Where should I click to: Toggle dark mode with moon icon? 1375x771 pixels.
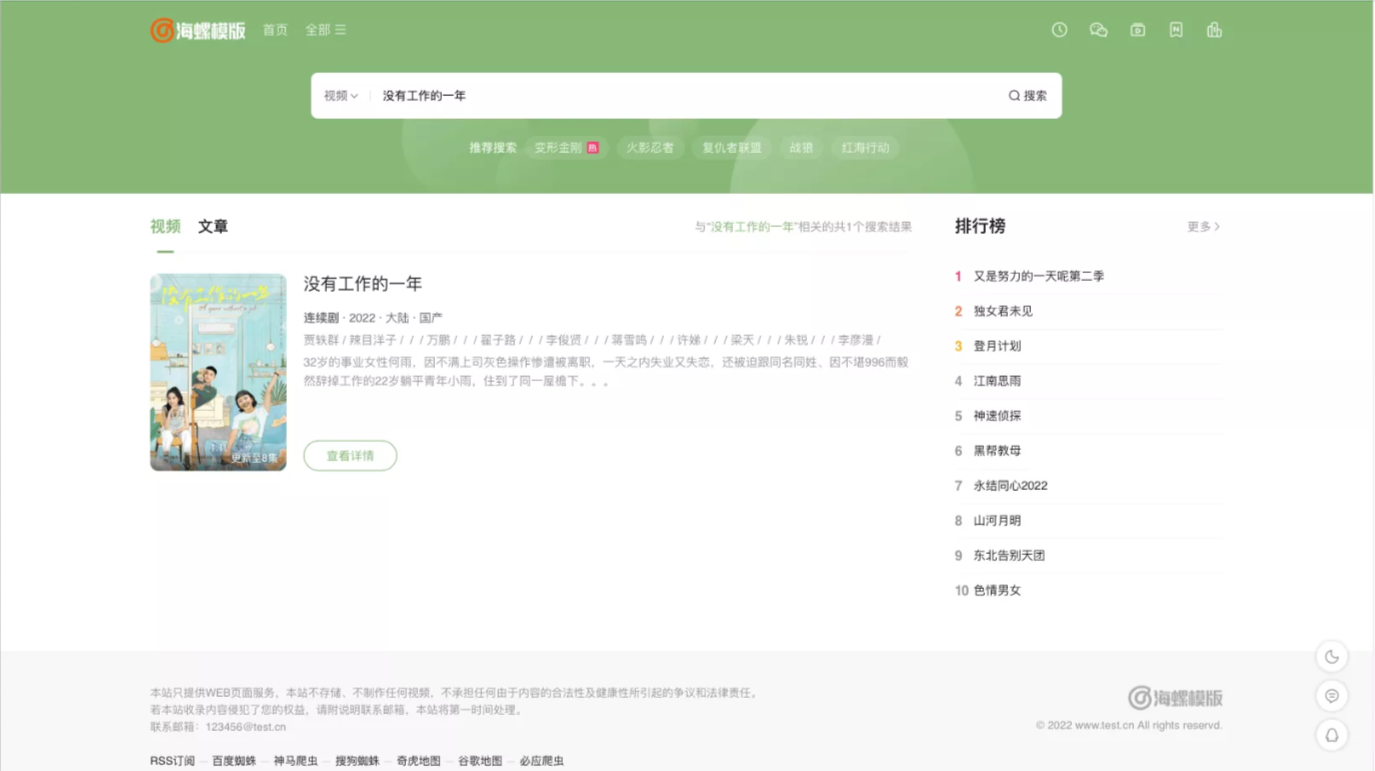pyautogui.click(x=1331, y=657)
